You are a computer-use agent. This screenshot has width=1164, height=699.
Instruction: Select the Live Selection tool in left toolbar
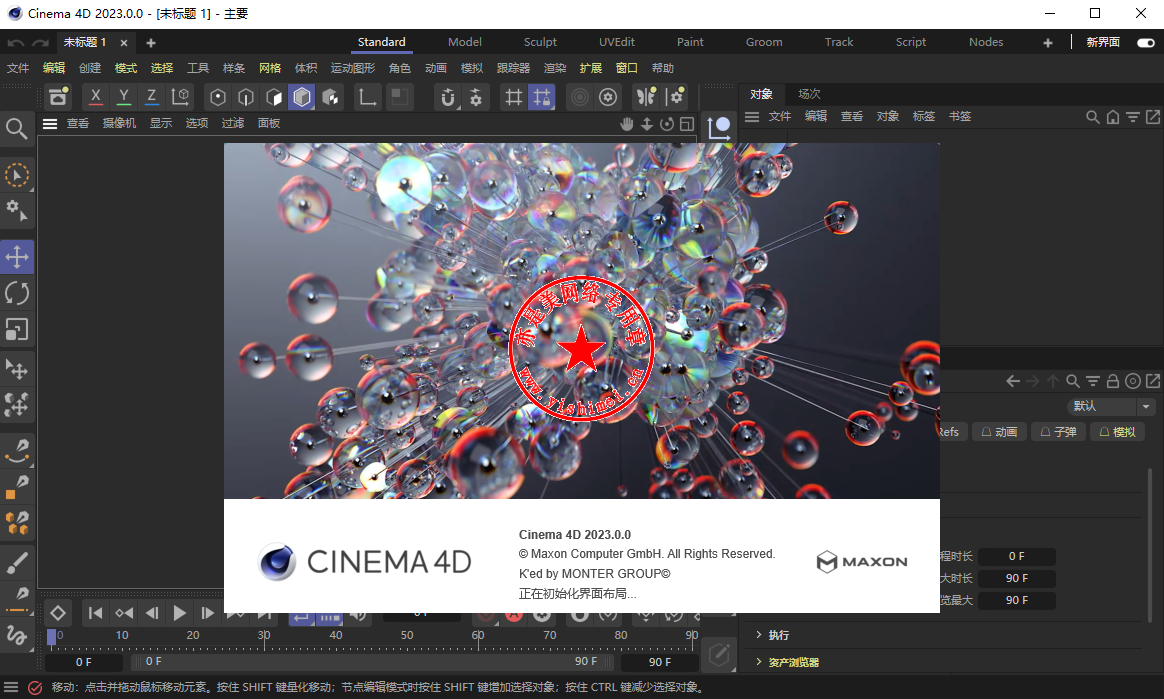17,175
